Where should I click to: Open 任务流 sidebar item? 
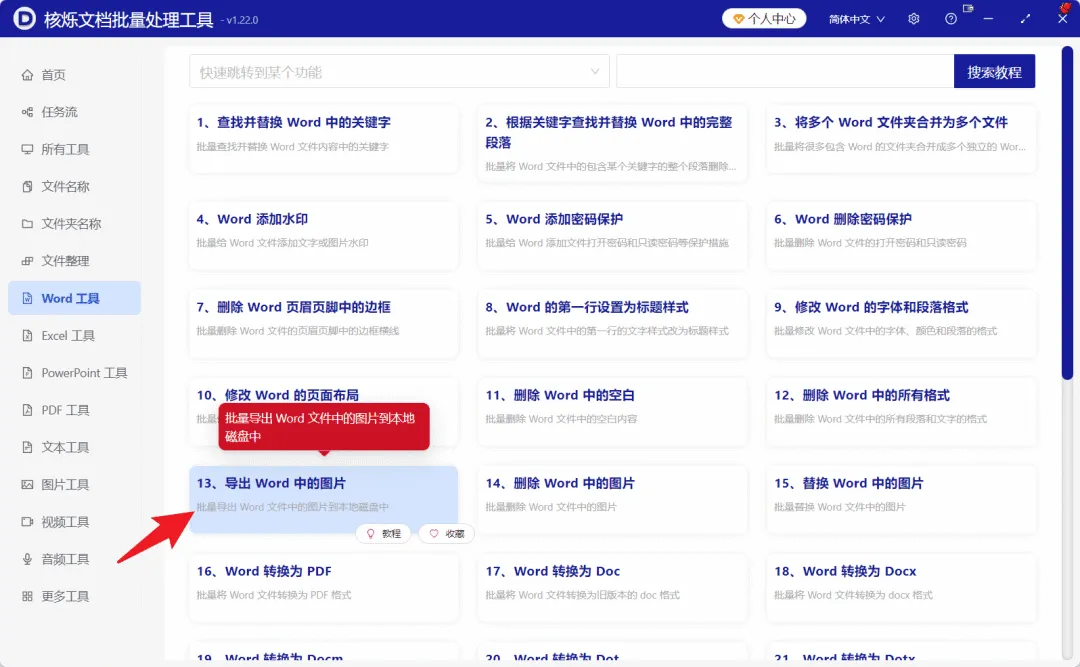click(74, 112)
